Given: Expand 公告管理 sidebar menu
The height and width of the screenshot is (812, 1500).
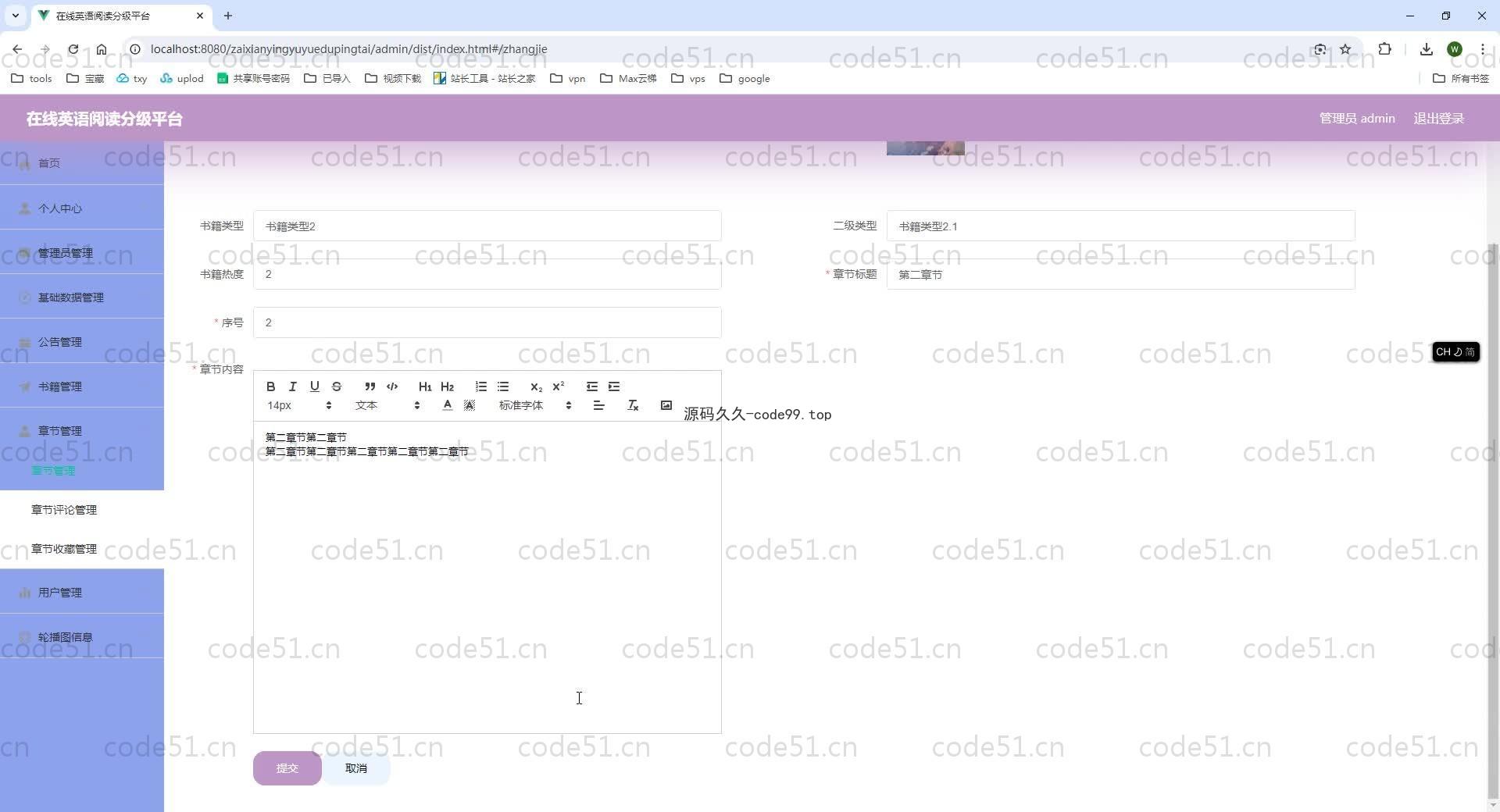Looking at the screenshot, I should tap(82, 342).
